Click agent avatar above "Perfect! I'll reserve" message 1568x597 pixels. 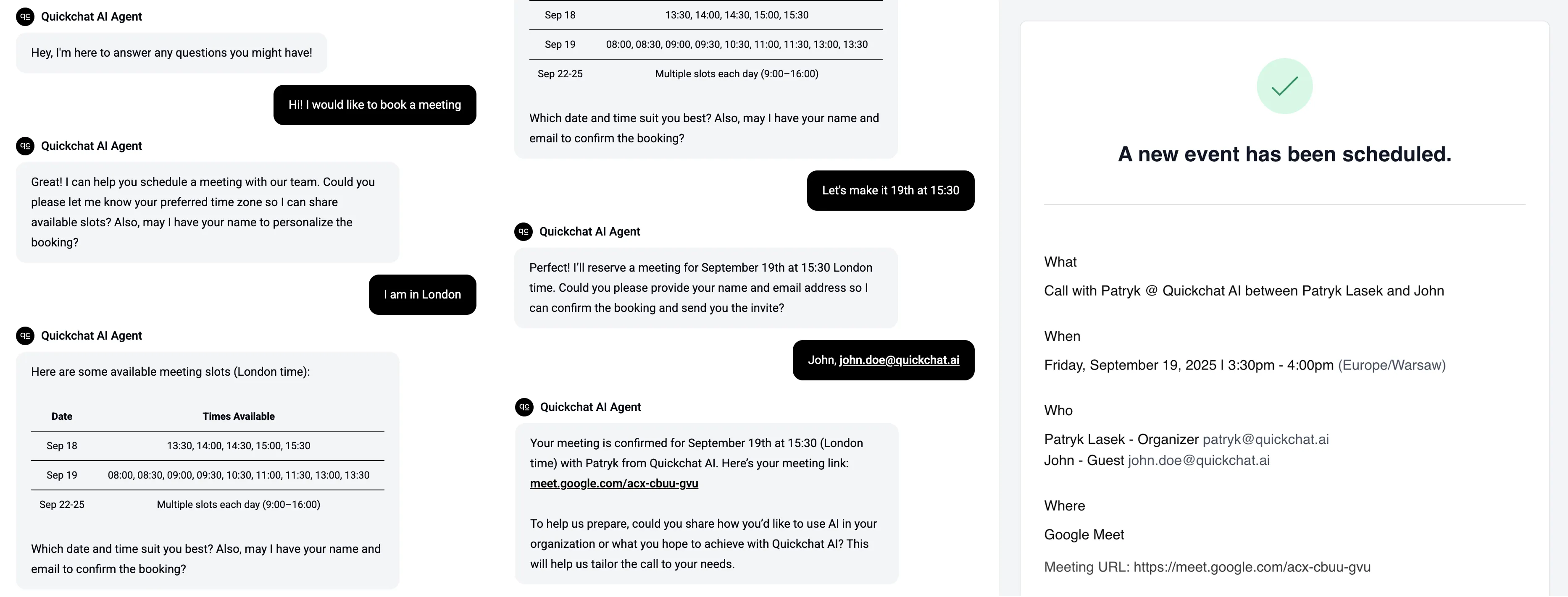click(x=524, y=232)
